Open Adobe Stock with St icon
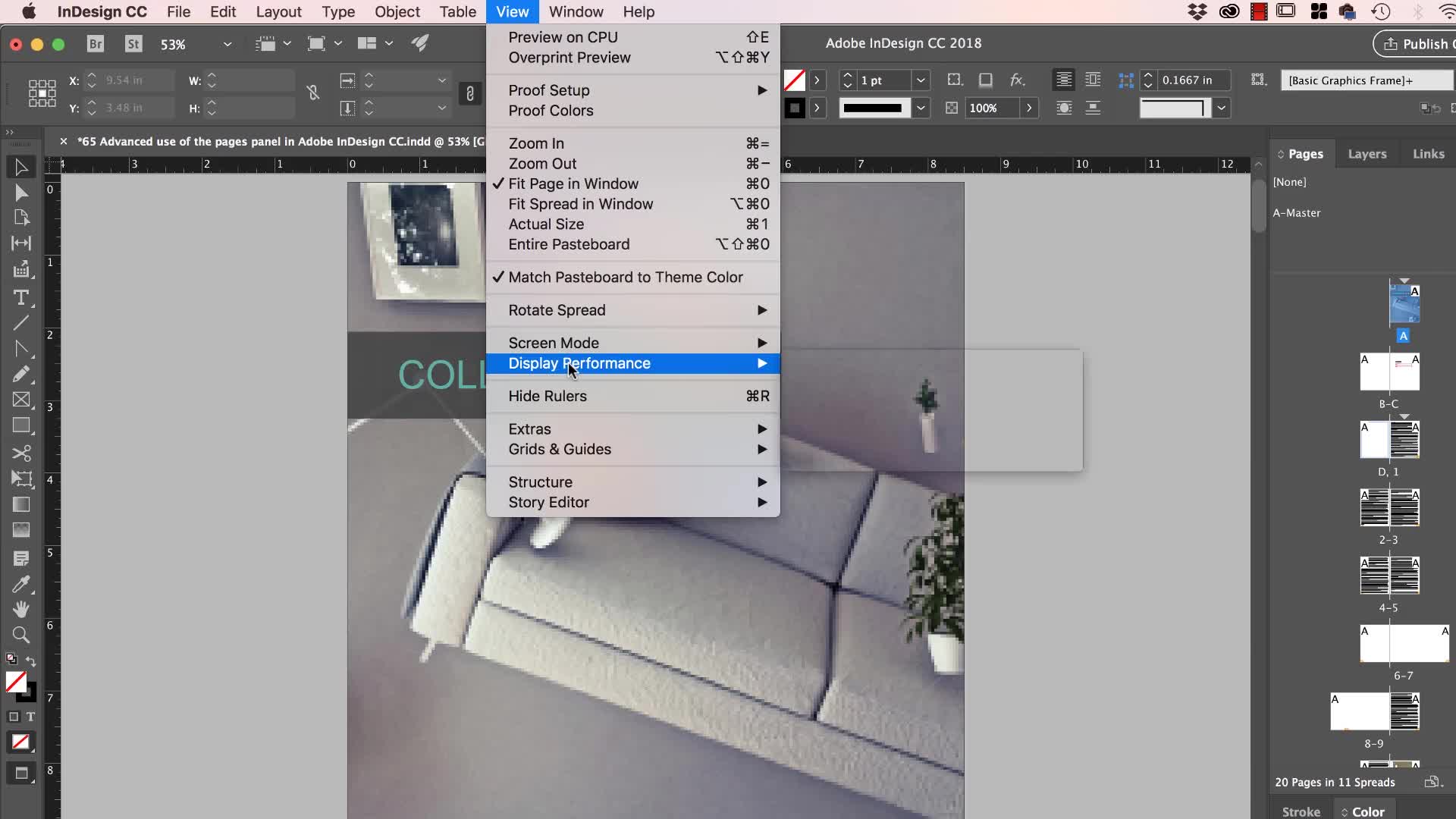The image size is (1456, 819). 133,44
